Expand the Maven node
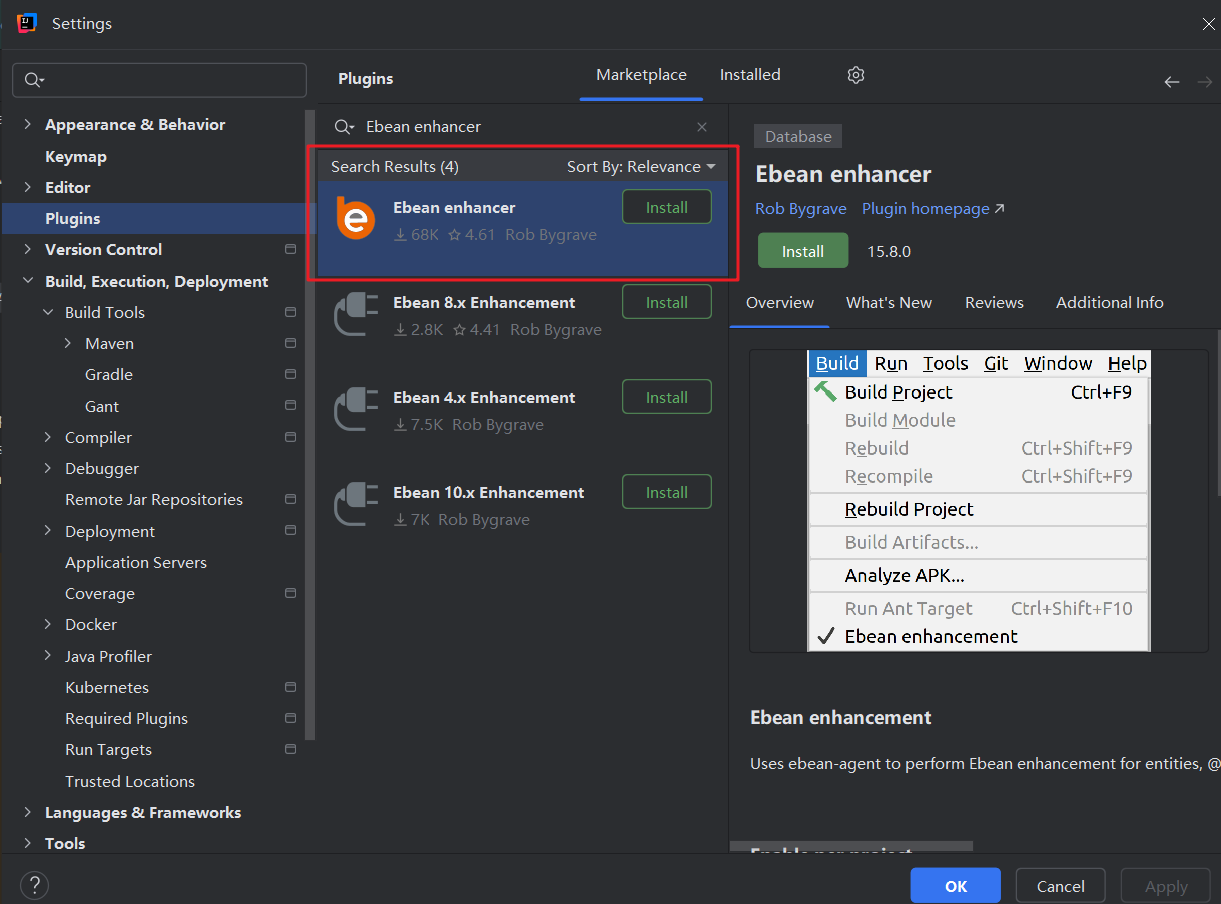The height and width of the screenshot is (904, 1221). (67, 343)
